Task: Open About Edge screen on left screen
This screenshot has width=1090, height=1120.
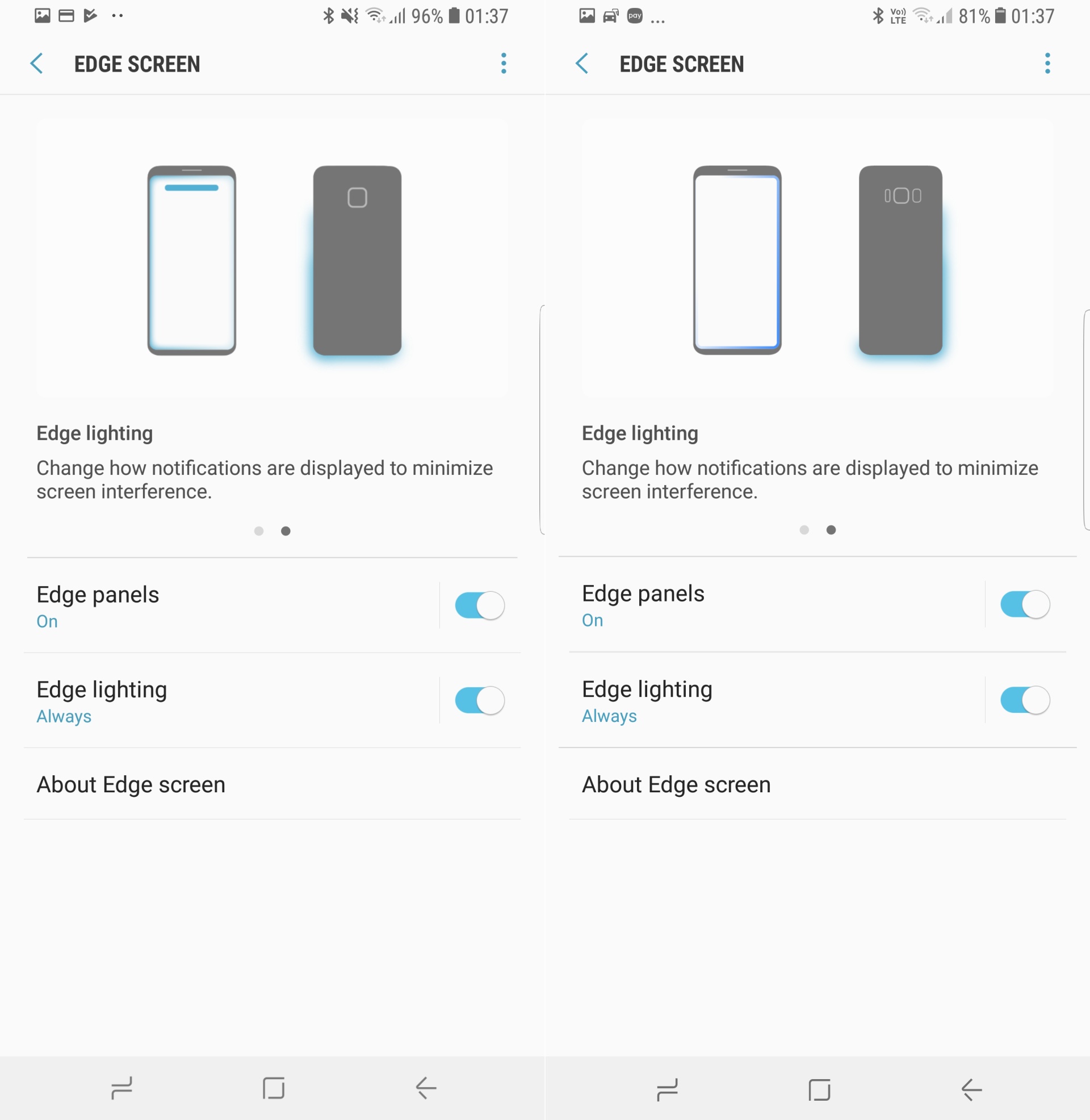Action: click(272, 784)
